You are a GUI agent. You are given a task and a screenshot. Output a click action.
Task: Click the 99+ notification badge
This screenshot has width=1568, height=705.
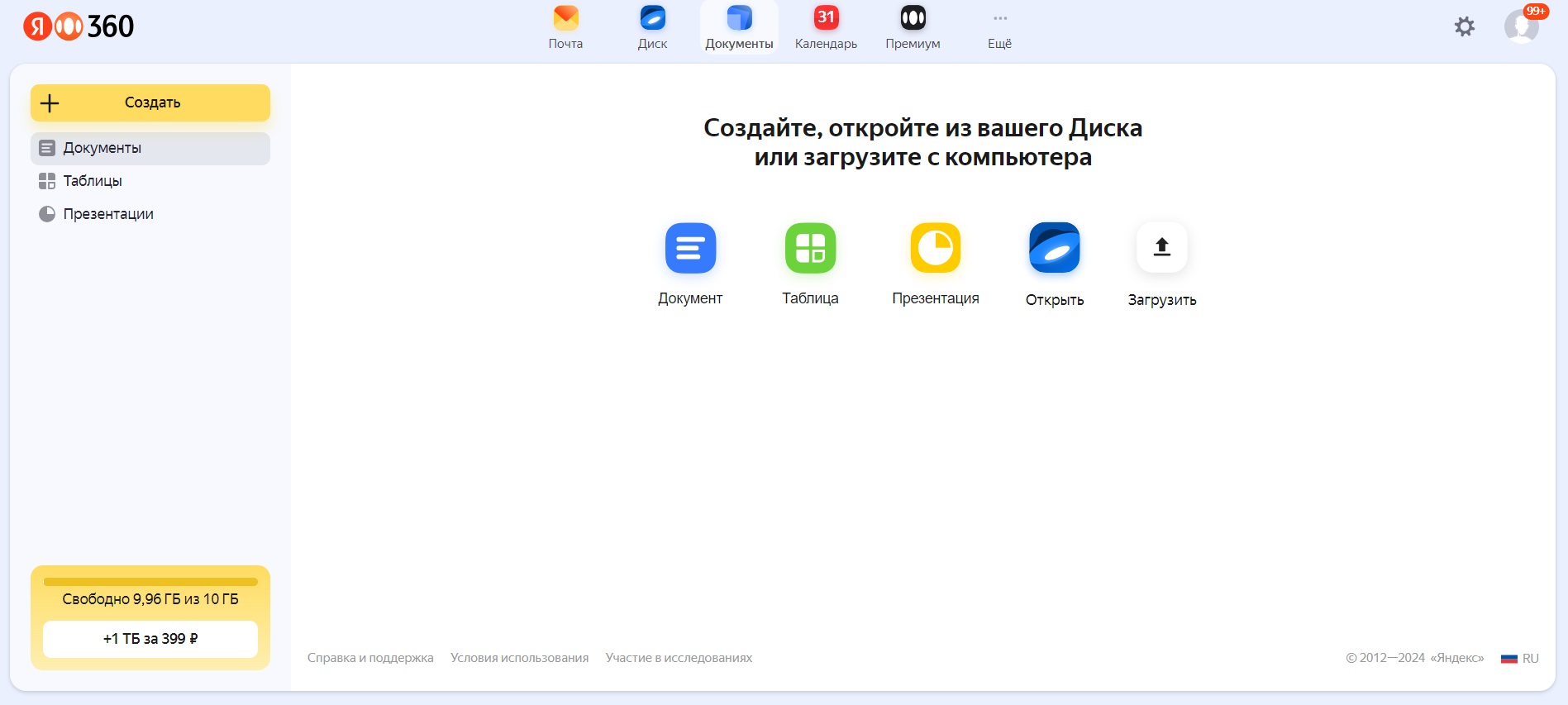click(1536, 11)
